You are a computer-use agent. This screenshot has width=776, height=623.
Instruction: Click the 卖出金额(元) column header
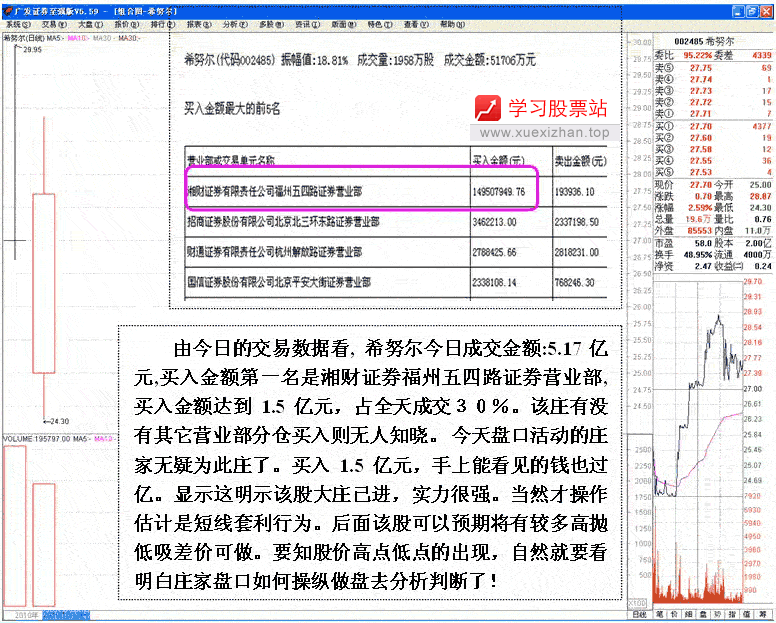581,160
